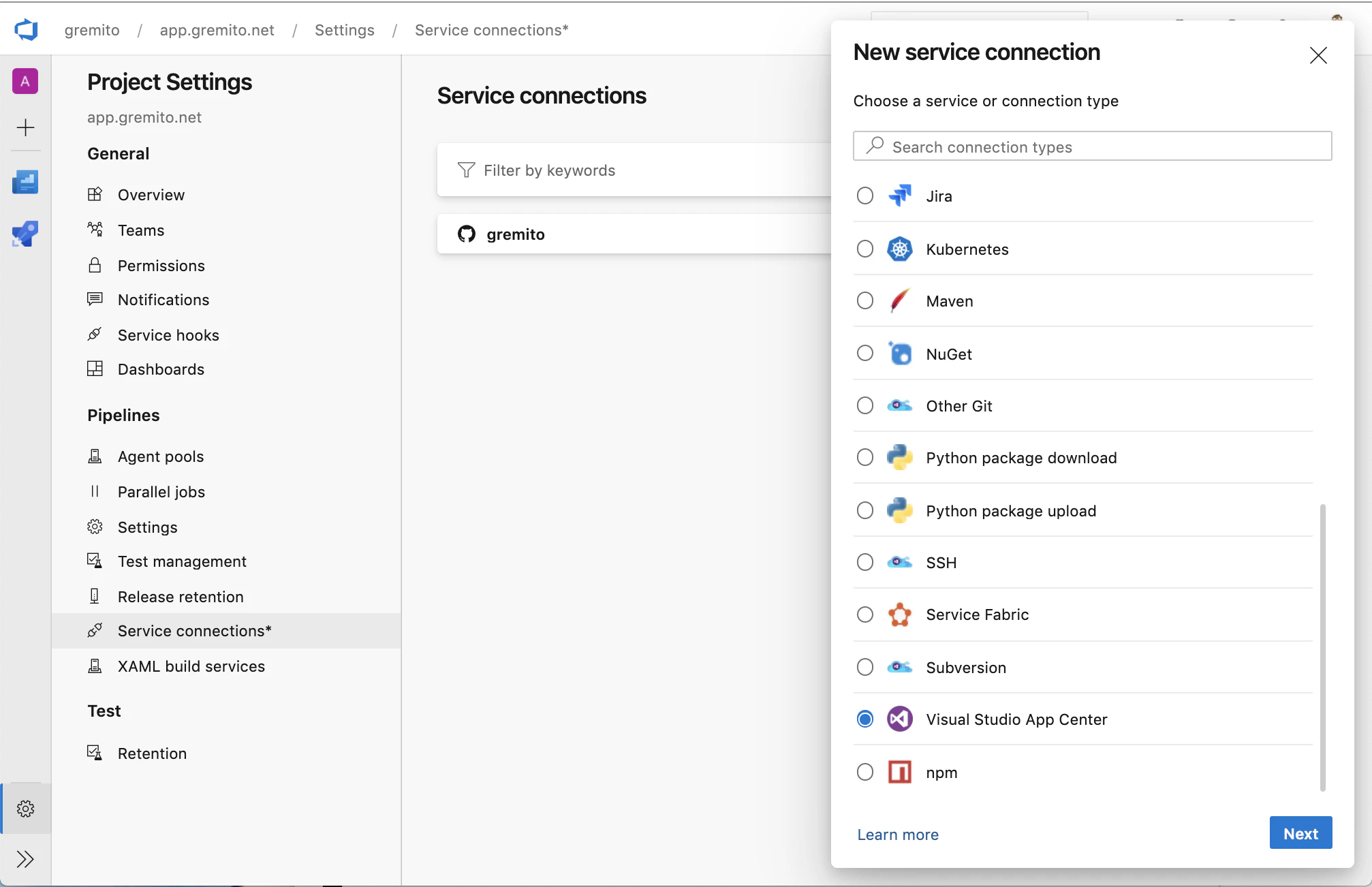Select the Kubernetes radio button
This screenshot has width=1372, height=887.
click(865, 249)
